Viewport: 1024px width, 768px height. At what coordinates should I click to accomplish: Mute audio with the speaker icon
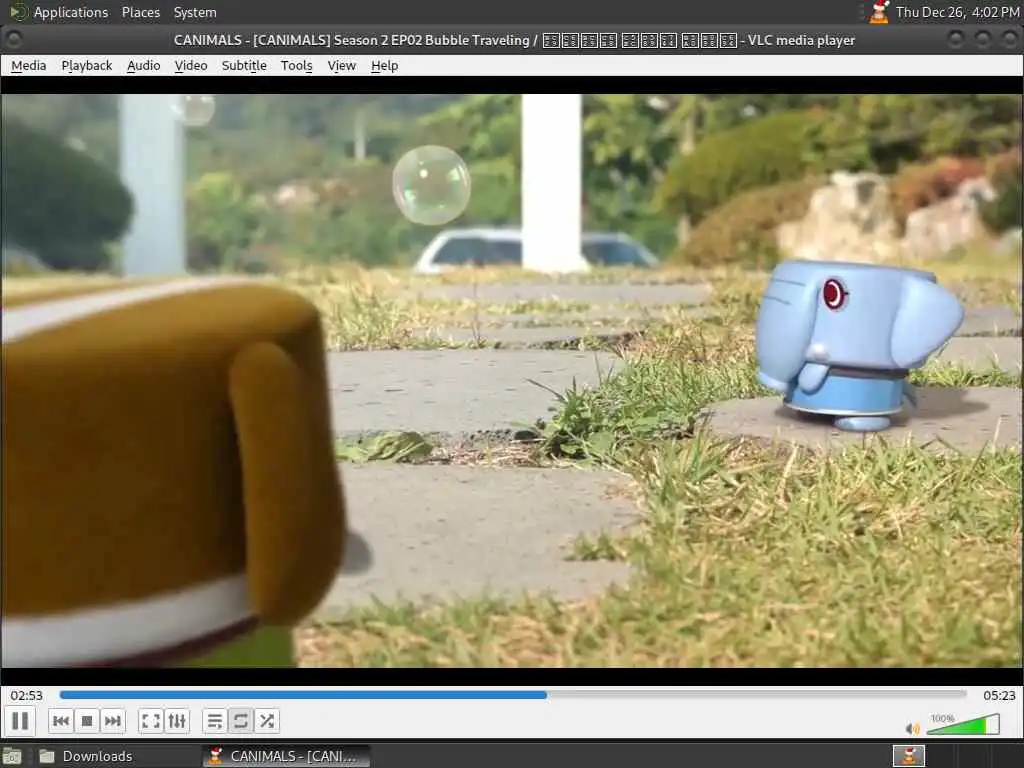[912, 728]
